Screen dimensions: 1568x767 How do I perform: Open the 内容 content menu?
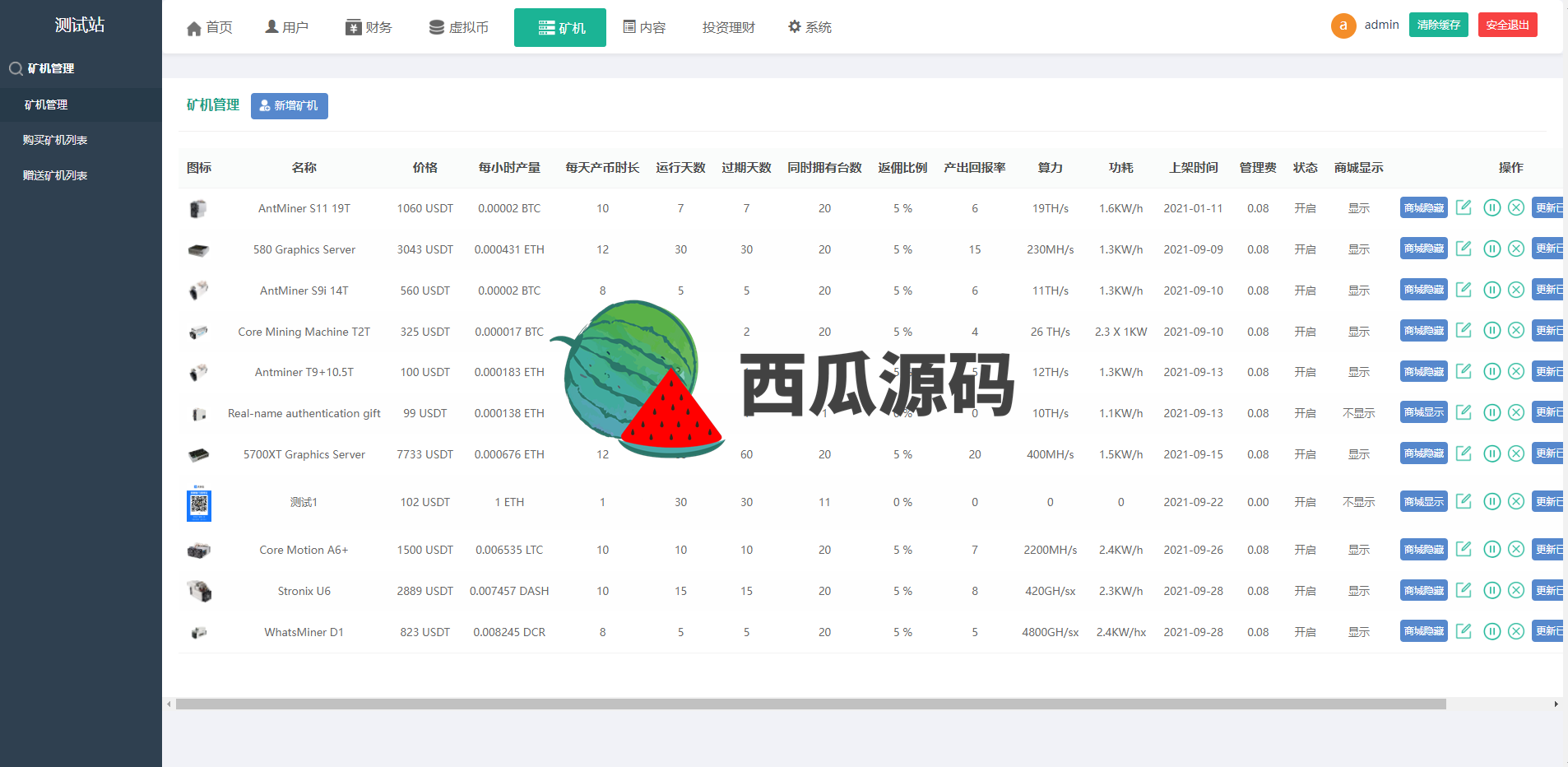coord(644,28)
